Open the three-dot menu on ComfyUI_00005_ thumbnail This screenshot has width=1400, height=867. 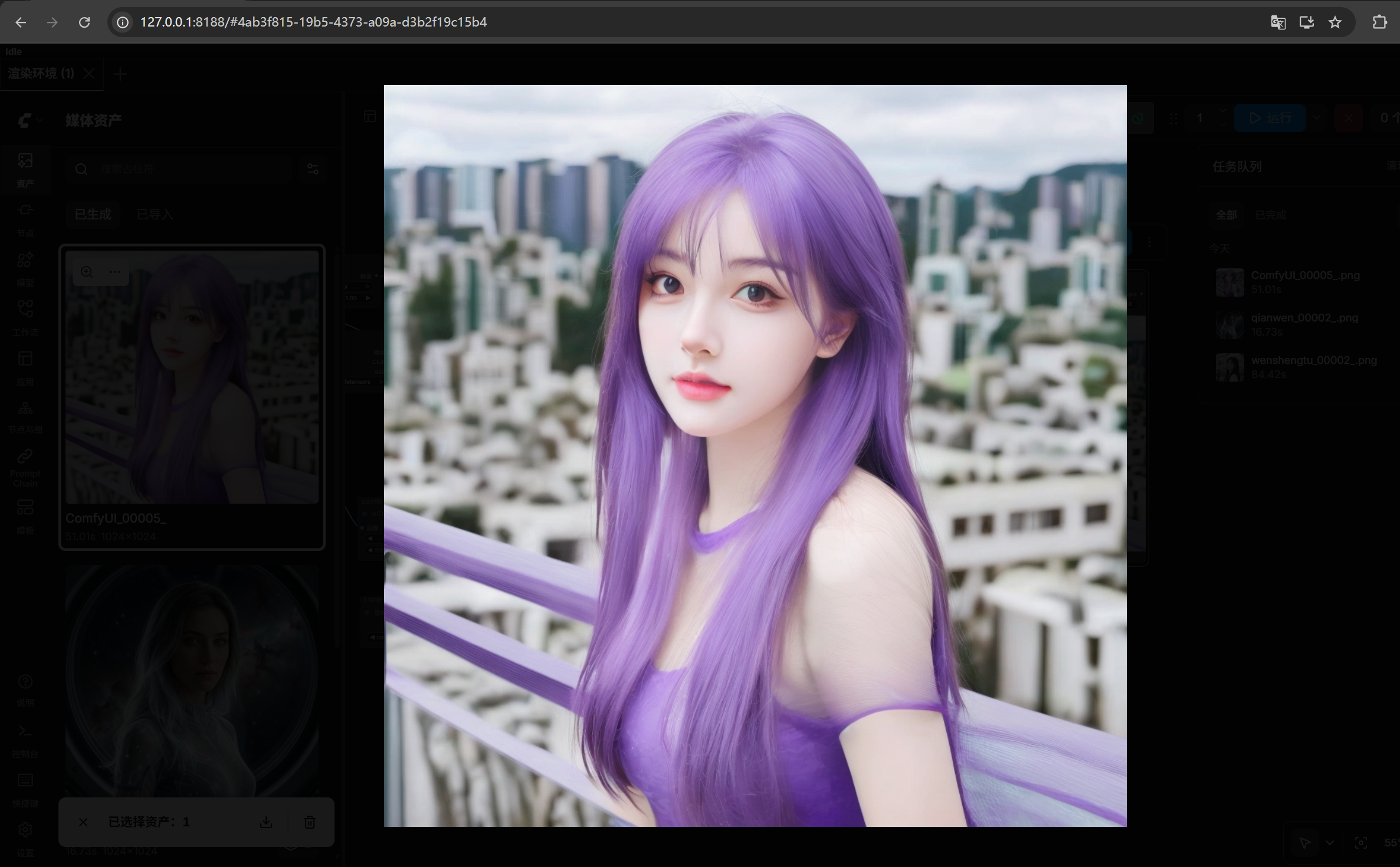tap(115, 272)
